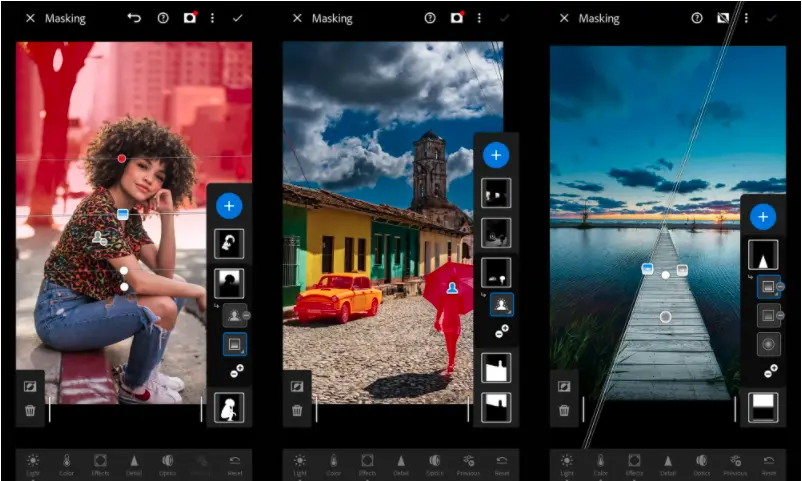
Task: Open the help icon on the dock photo screen
Action: [x=697, y=18]
